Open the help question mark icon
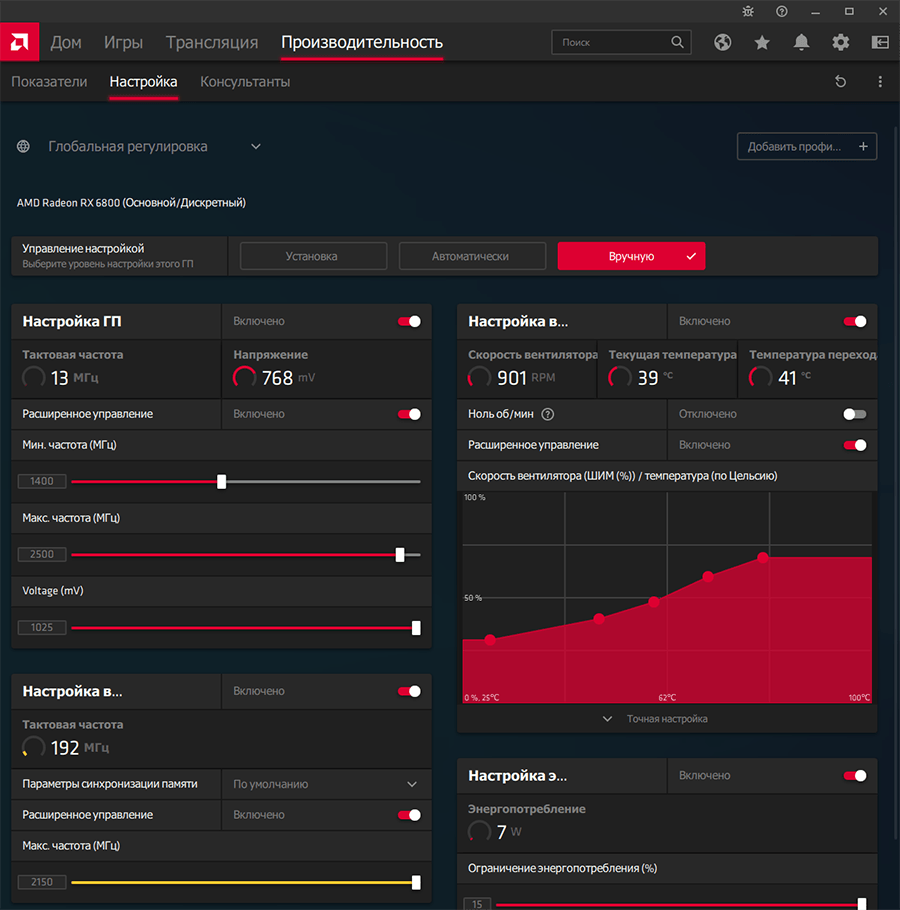900x910 pixels. [781, 11]
